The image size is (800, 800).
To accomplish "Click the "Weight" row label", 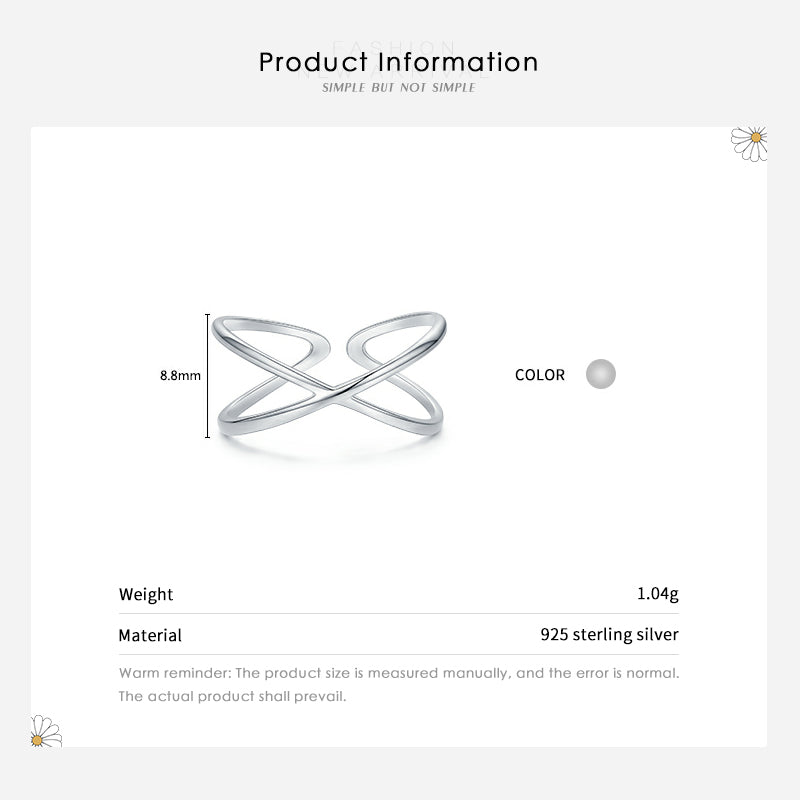I will pos(146,594).
